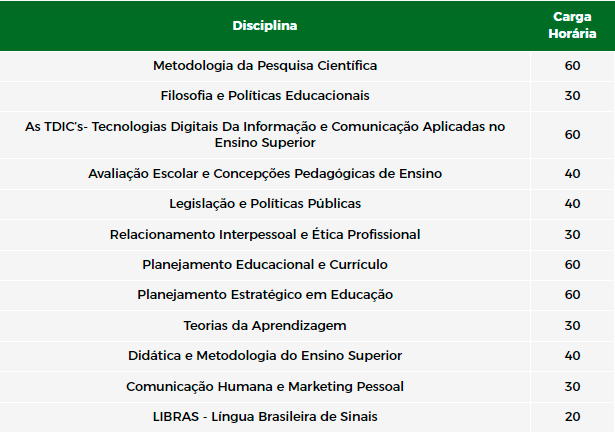Click Comunicação Humana e Marketing Pessoal

coord(265,386)
